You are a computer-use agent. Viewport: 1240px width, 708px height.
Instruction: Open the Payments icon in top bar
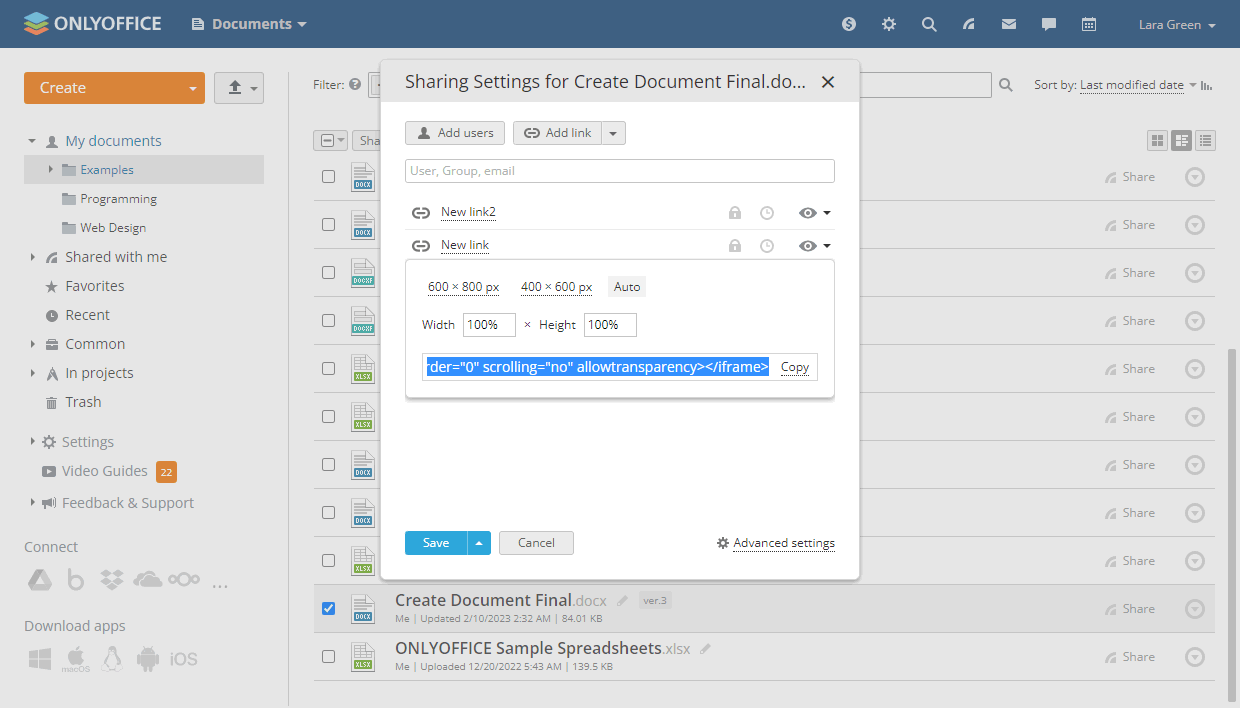[x=848, y=23]
